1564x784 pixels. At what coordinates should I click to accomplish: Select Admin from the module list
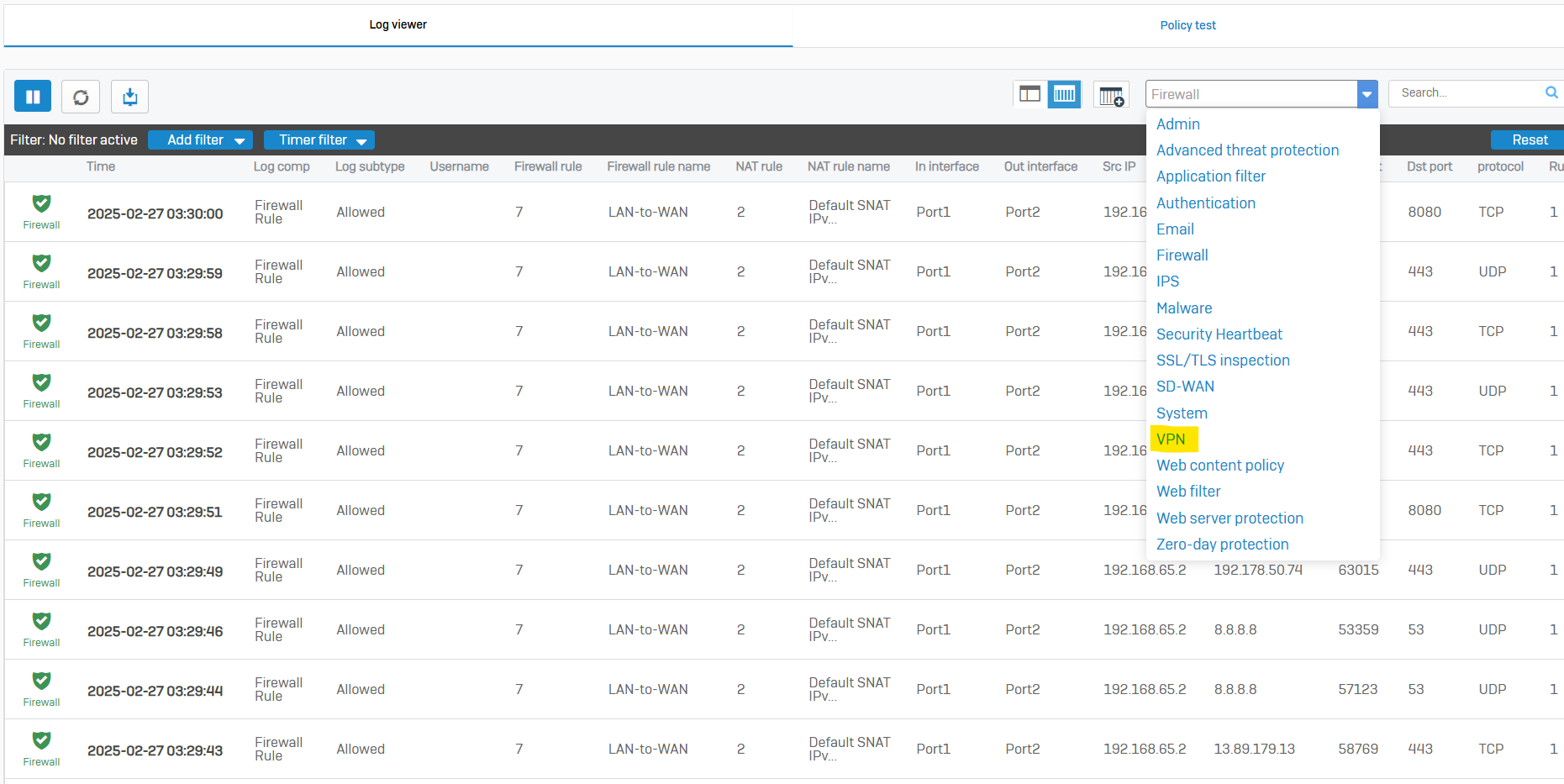tap(1178, 124)
